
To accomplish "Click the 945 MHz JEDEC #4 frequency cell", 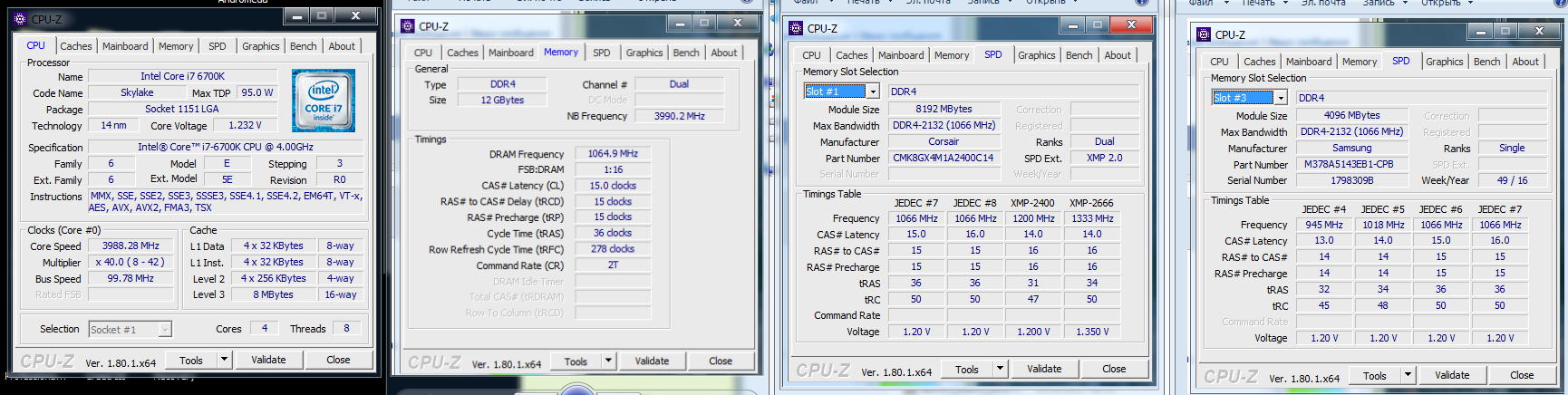I will click(1324, 225).
